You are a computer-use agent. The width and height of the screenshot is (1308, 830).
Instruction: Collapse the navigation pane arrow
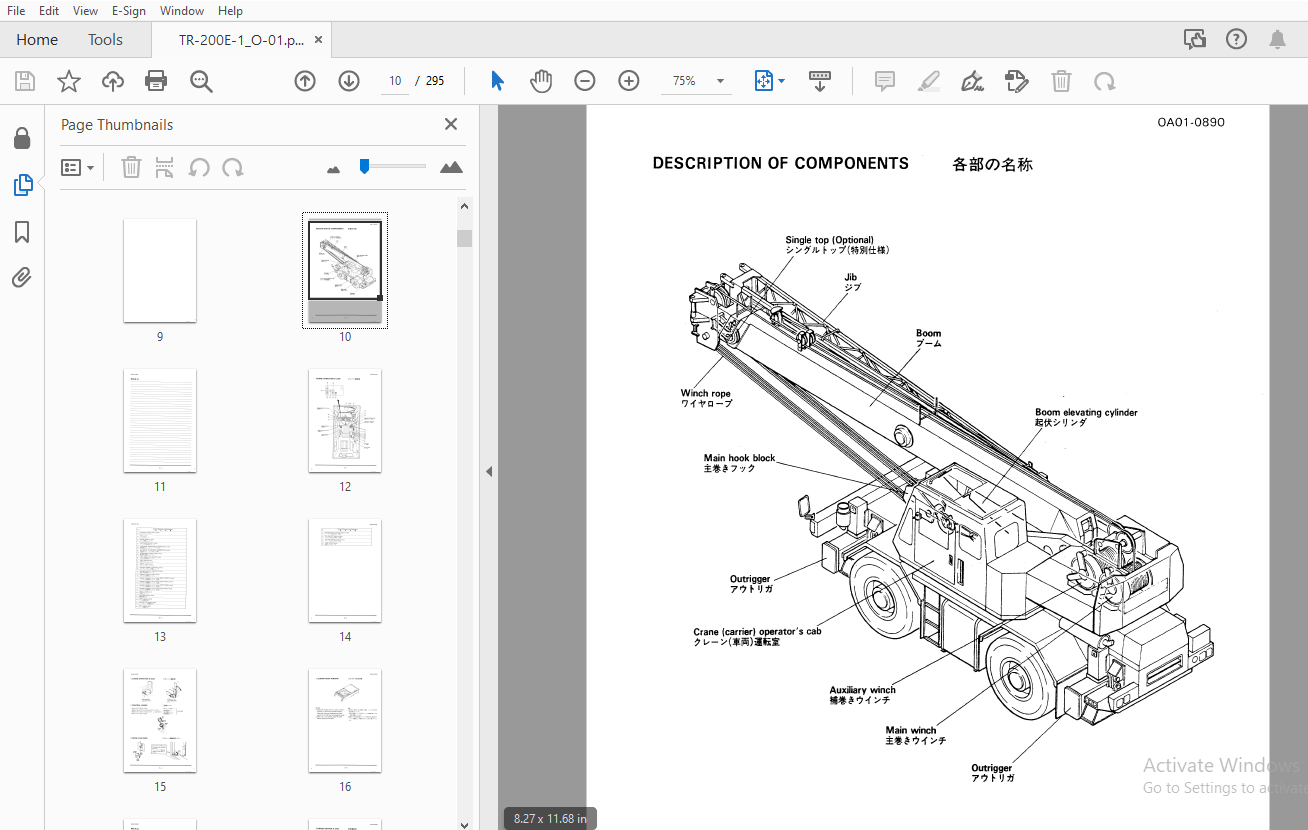489,471
